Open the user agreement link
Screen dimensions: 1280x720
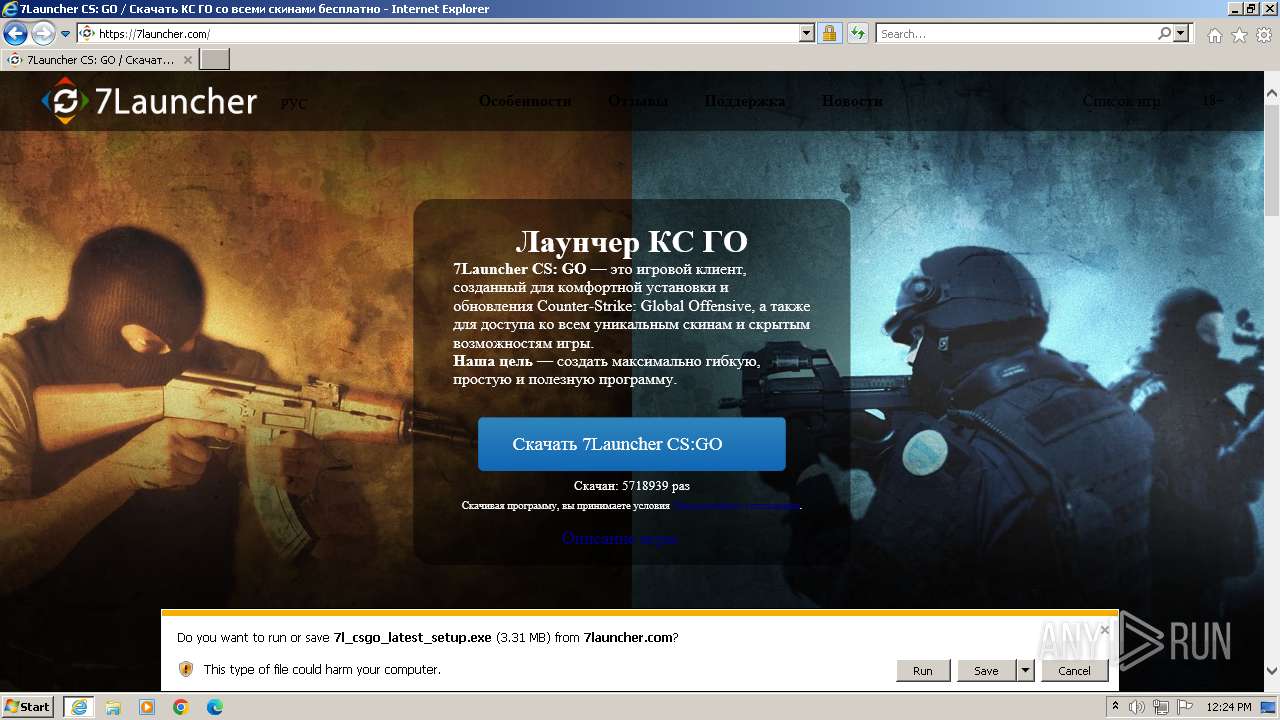pos(736,506)
